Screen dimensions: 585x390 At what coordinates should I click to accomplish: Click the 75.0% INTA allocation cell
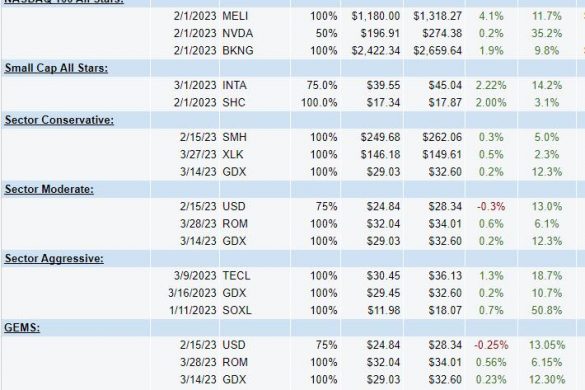point(322,85)
